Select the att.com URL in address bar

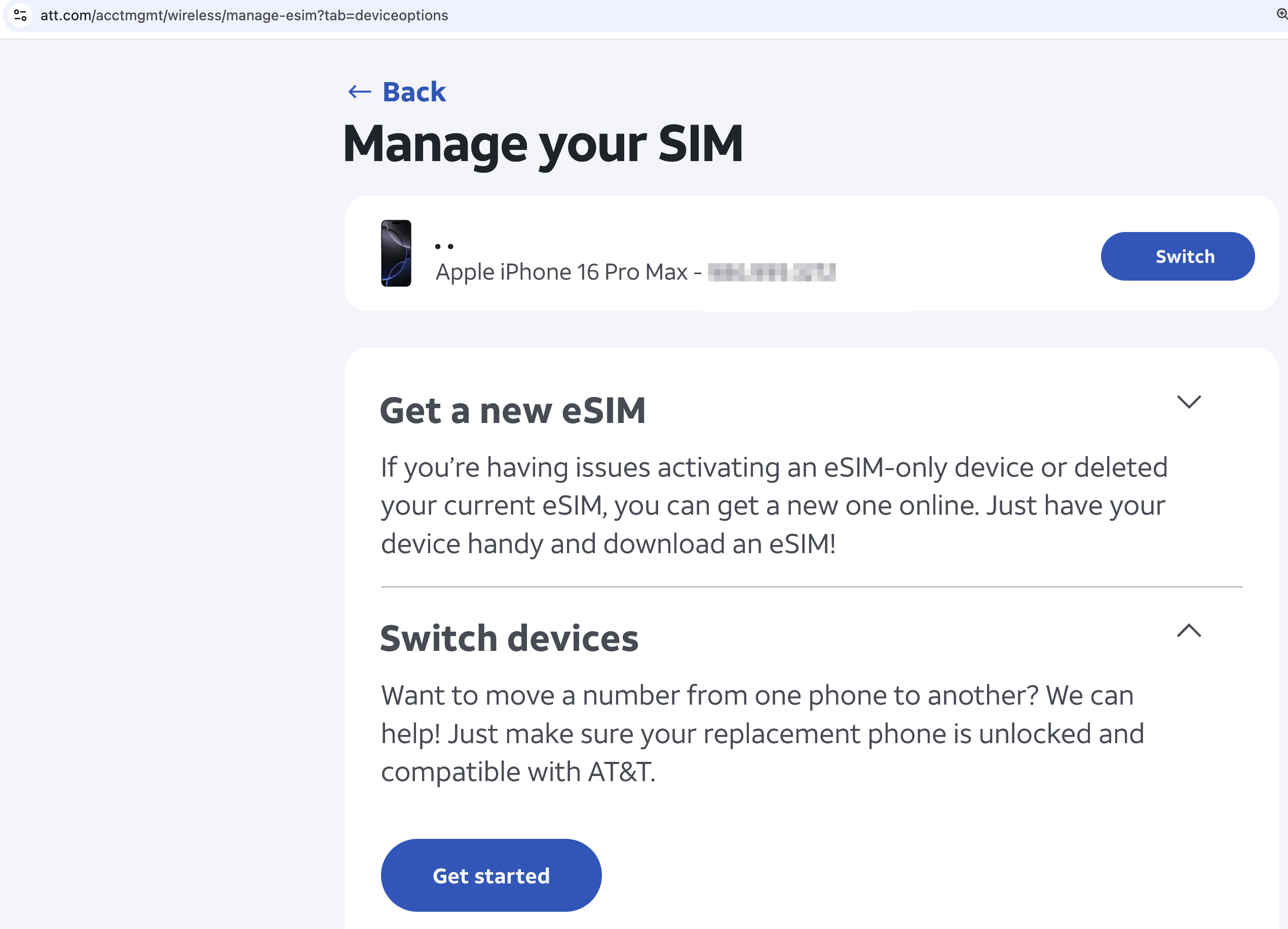click(244, 15)
